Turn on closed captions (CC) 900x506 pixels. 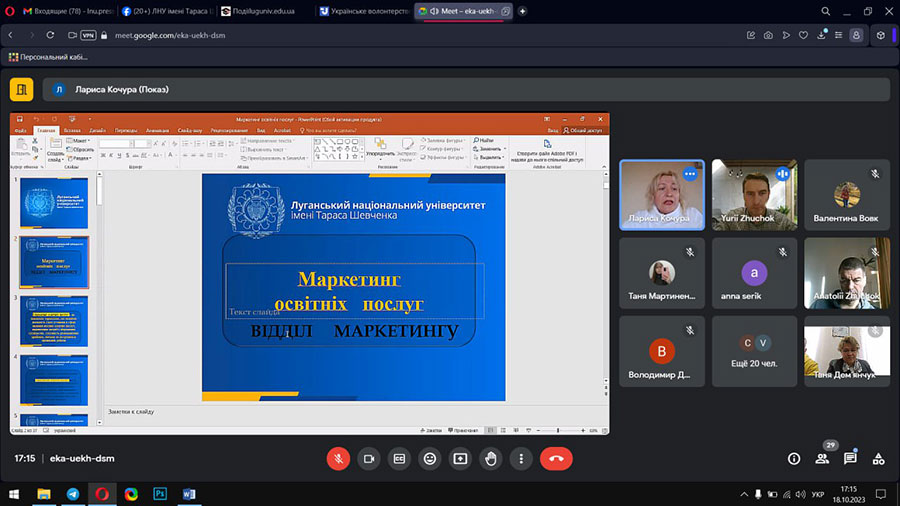399,458
